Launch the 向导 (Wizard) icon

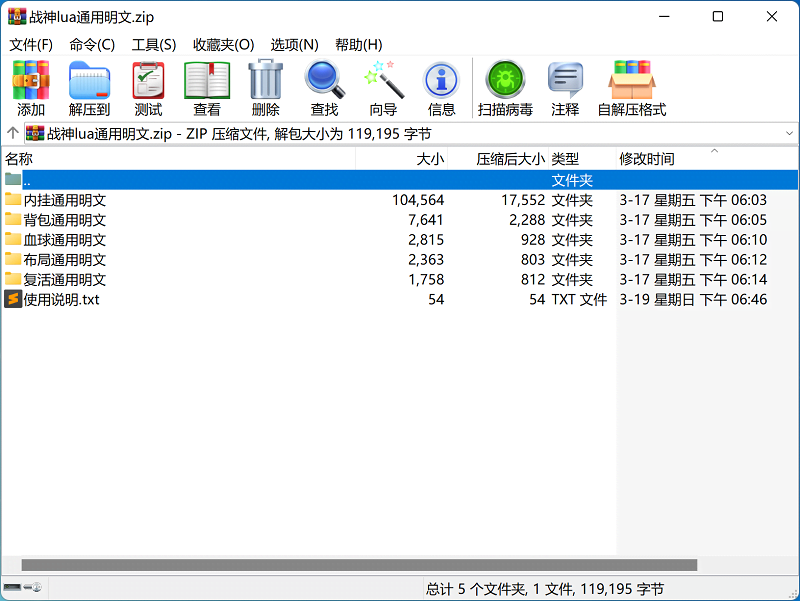tap(382, 87)
